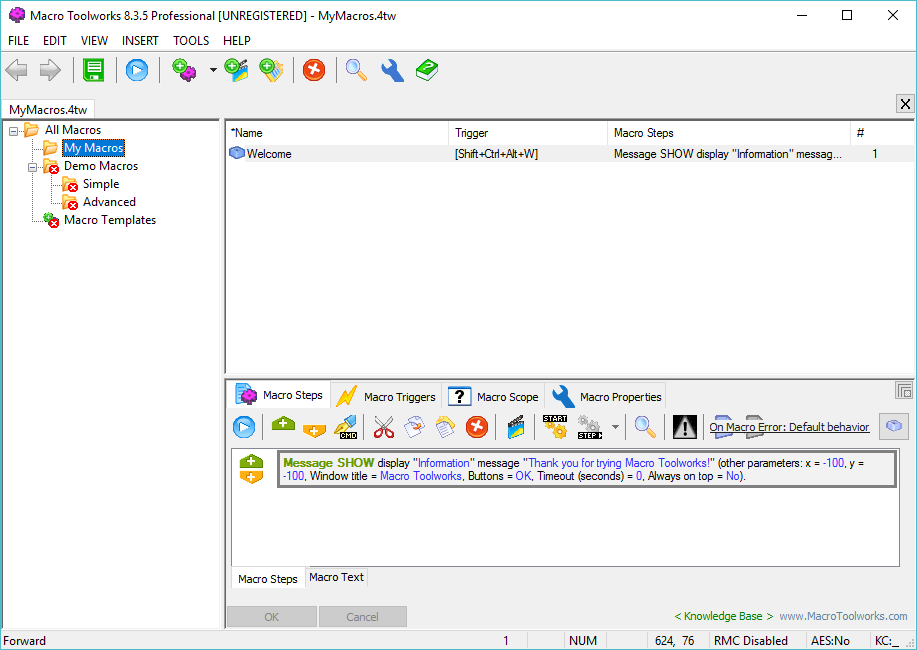The height and width of the screenshot is (650, 917).
Task: Sort by Name column header
Action: coord(337,133)
